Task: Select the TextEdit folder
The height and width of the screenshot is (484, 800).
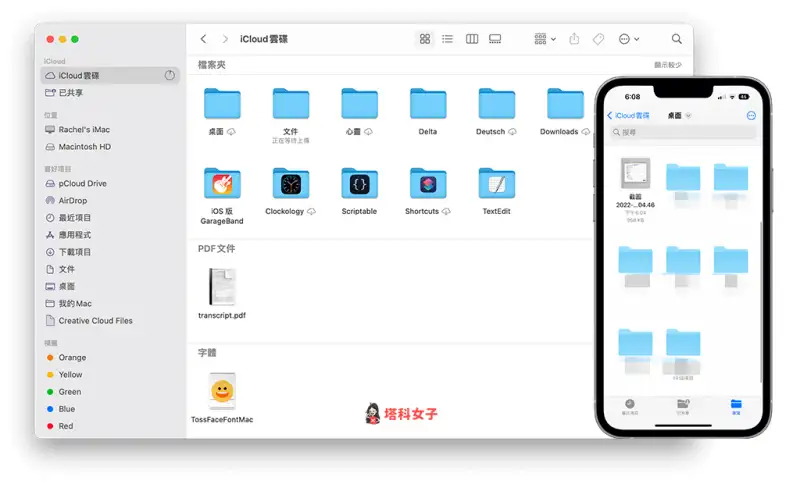Action: coord(496,184)
